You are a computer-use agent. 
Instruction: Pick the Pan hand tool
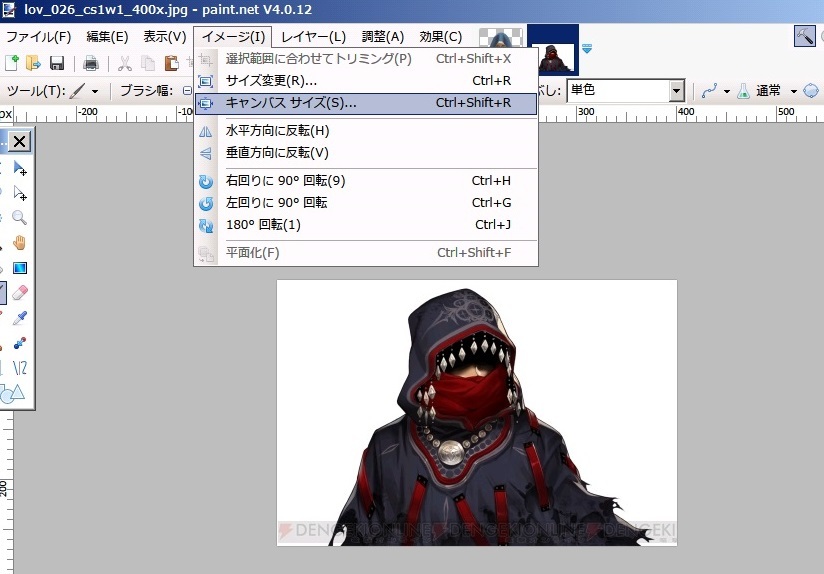(19, 243)
